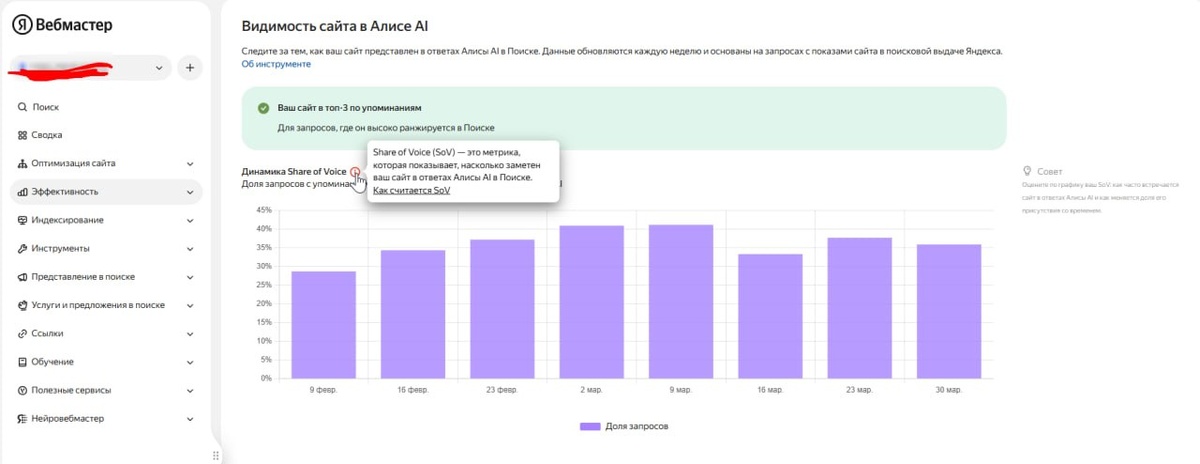Expand Оптимизация сайта chevron
This screenshot has height=464, width=1200.
190,164
